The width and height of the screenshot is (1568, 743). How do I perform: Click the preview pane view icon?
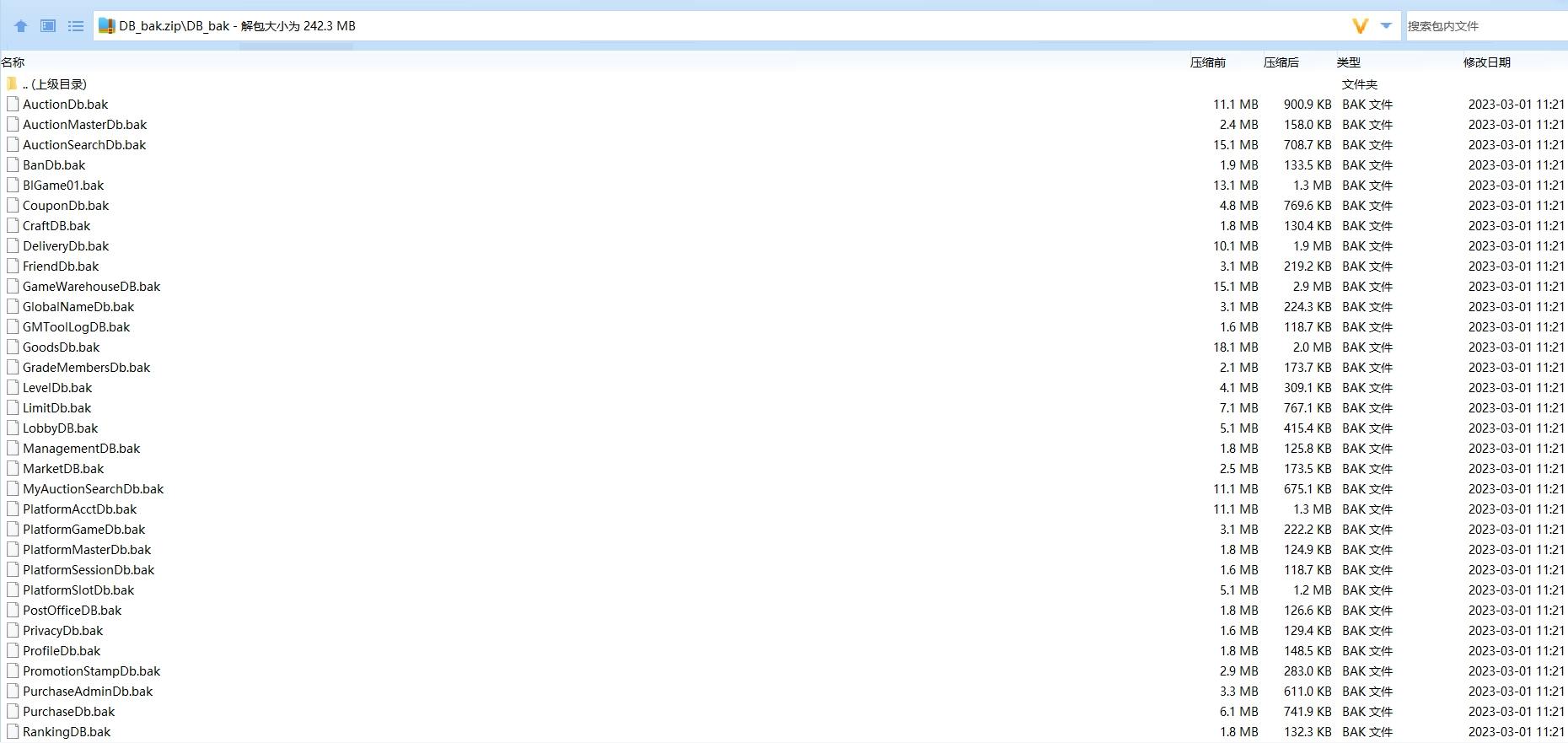click(48, 26)
